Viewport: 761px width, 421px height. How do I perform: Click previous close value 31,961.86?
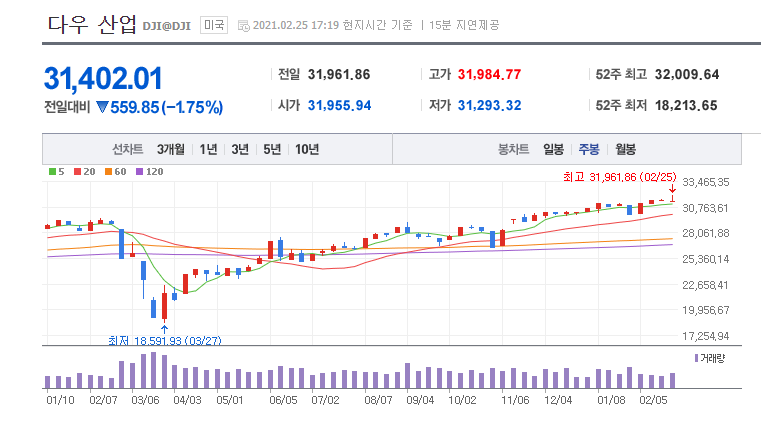(x=339, y=74)
